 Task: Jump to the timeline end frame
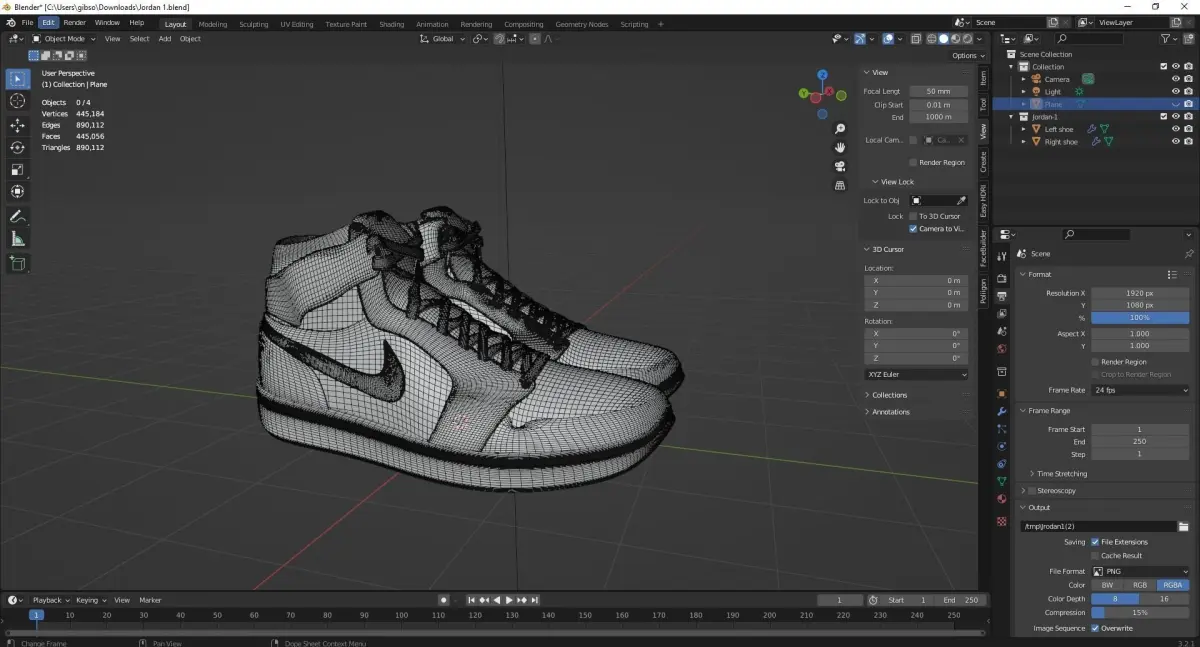(x=534, y=600)
